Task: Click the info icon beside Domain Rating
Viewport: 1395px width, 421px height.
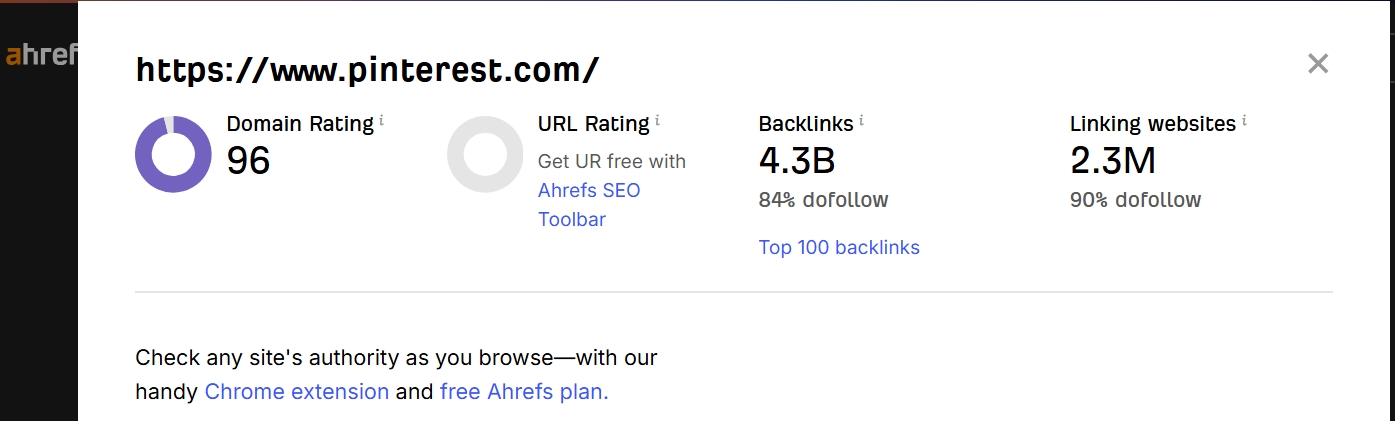Action: 381,121
